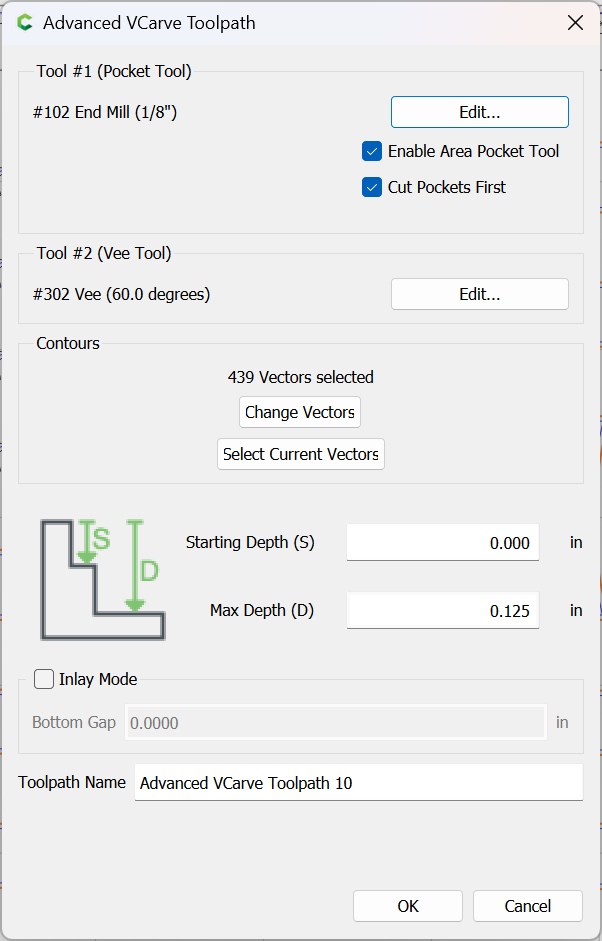Enable Inlay Mode checkbox
Viewport: 602px width, 941px height.
(x=45, y=679)
